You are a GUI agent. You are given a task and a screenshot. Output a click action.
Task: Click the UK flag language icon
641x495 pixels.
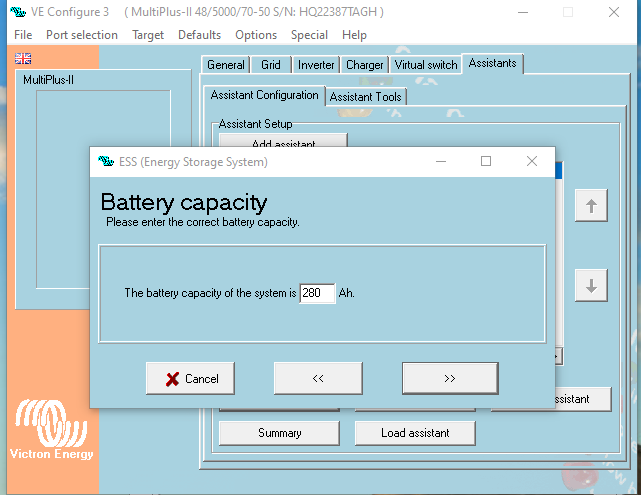(23, 58)
